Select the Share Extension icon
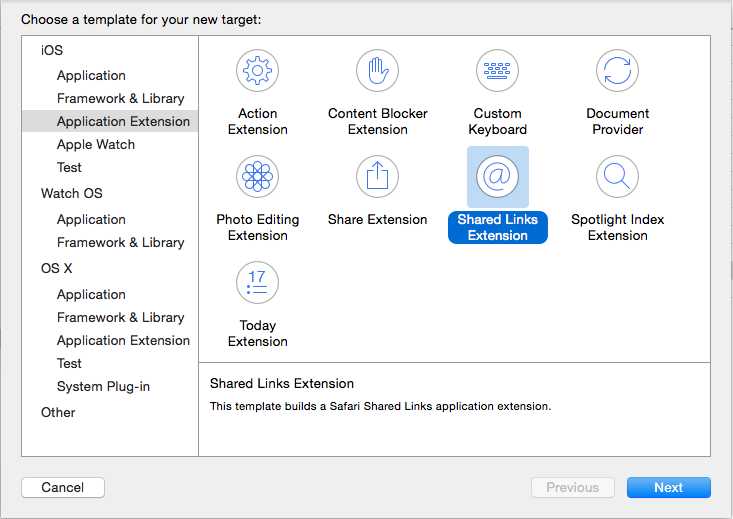The image size is (733, 519). click(x=377, y=177)
